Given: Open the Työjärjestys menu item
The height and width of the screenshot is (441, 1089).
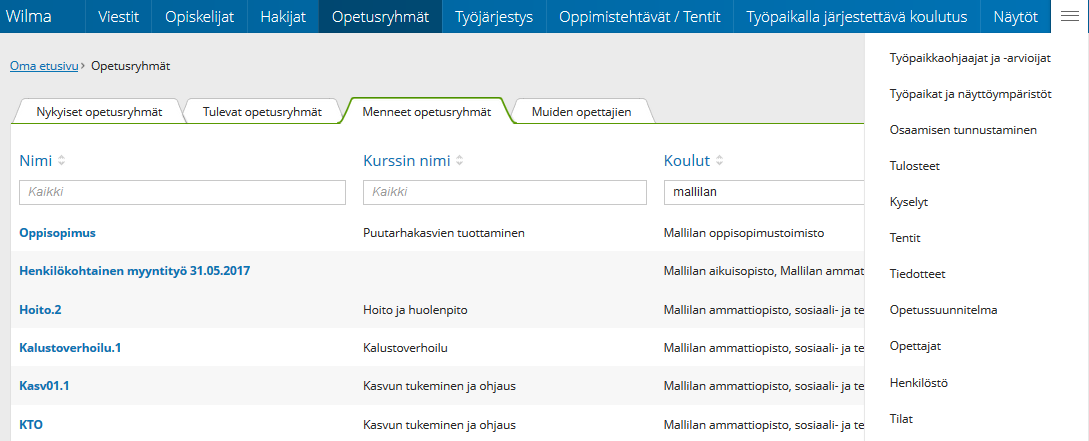Looking at the screenshot, I should pos(494,17).
